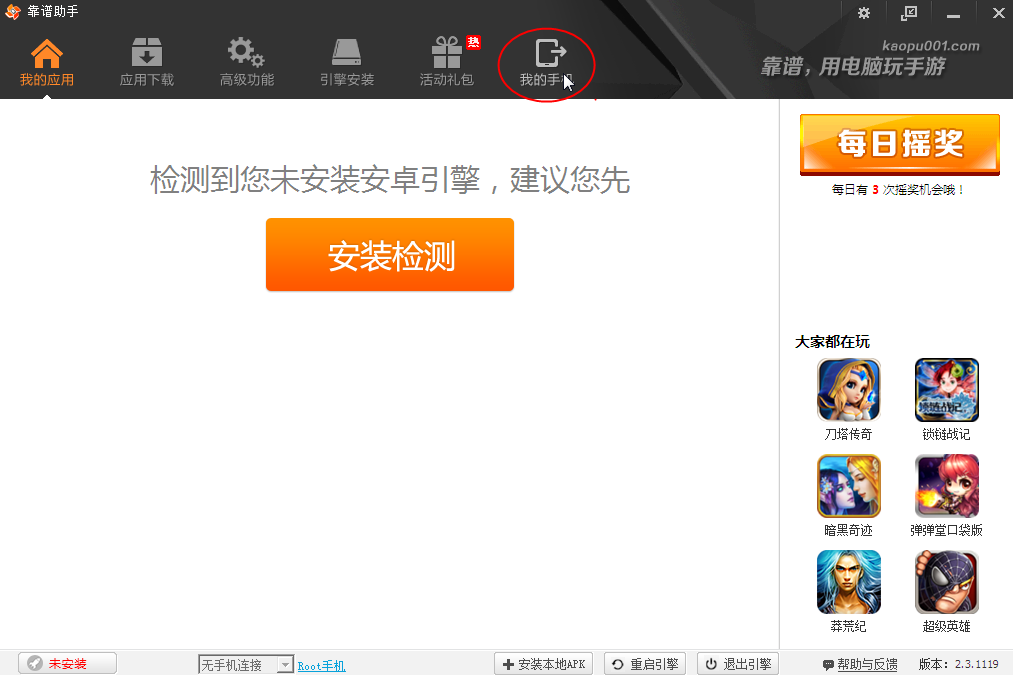This screenshot has height=675, width=1013.
Task: Follow the Root手机 link
Action: pos(321,665)
